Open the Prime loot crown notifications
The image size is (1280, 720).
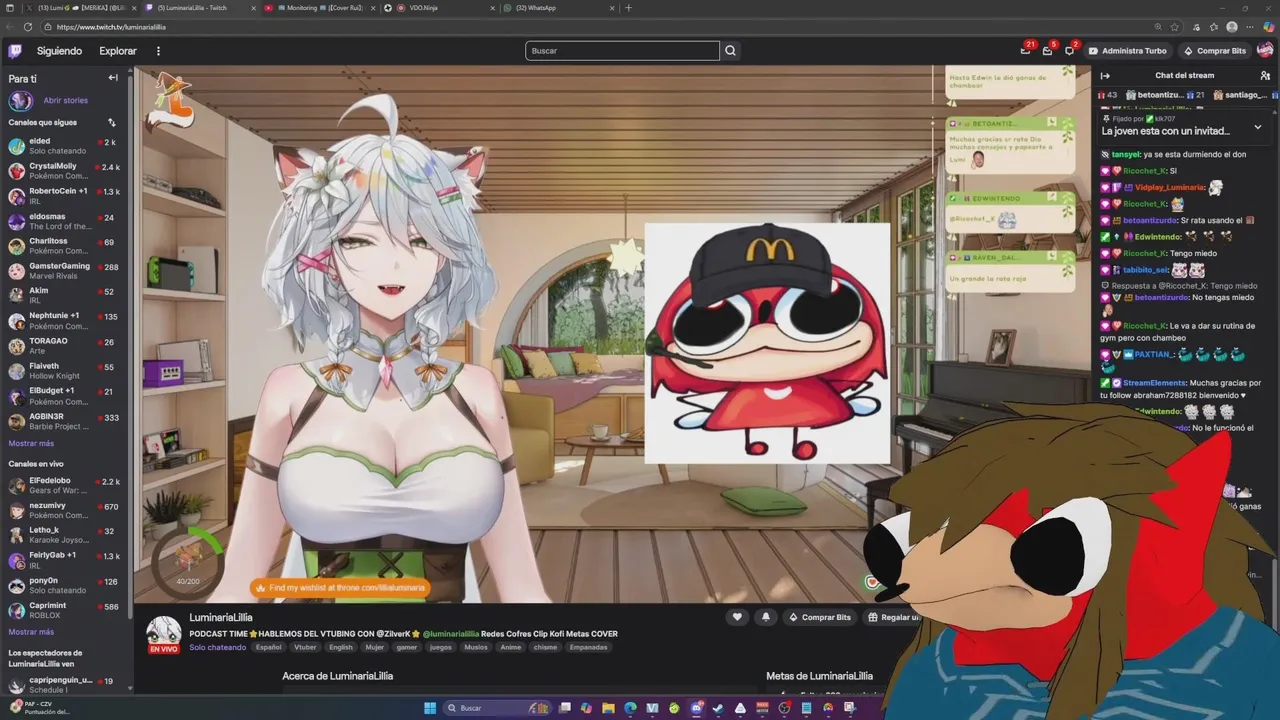pos(1026,51)
